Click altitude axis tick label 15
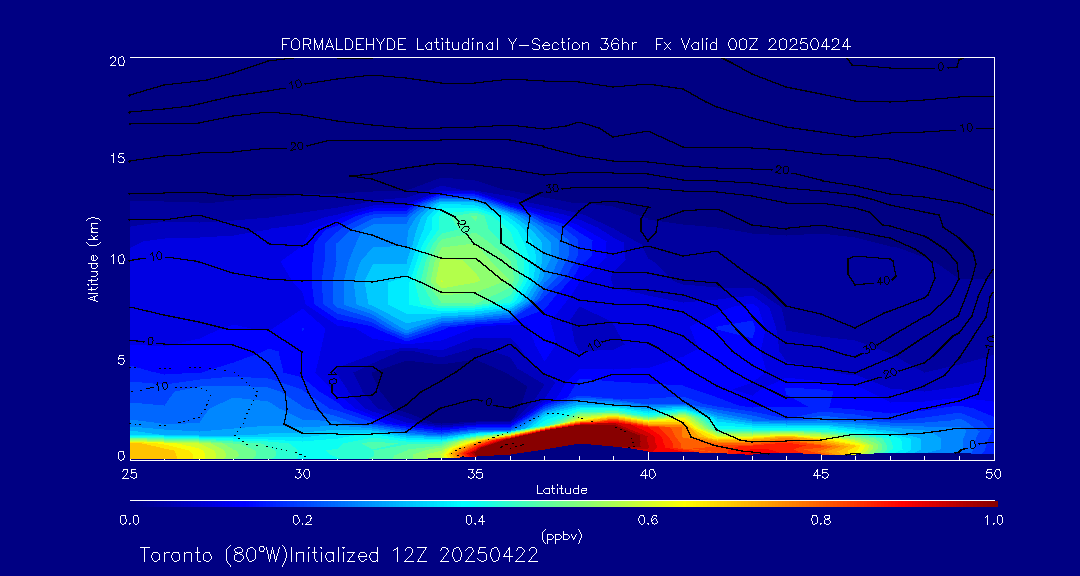Screen dimensions: 1080x576 (116, 159)
